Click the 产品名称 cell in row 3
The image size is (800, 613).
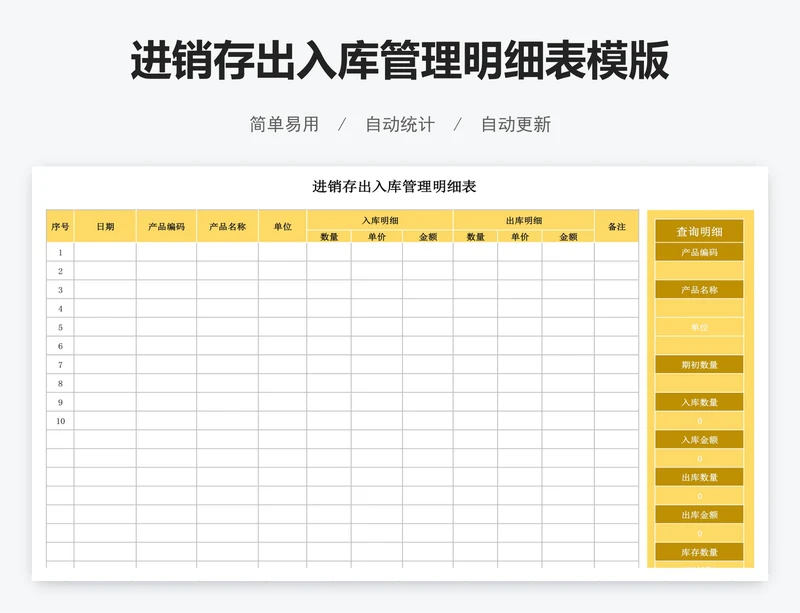tap(228, 290)
